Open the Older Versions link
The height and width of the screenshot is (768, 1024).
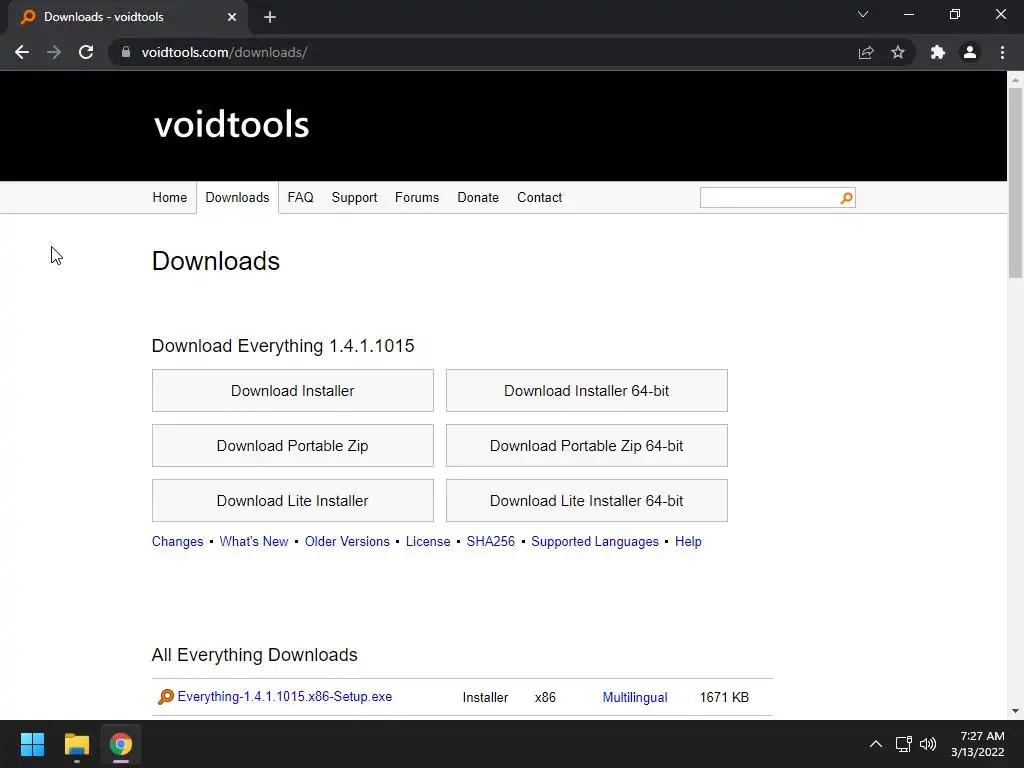pos(347,541)
